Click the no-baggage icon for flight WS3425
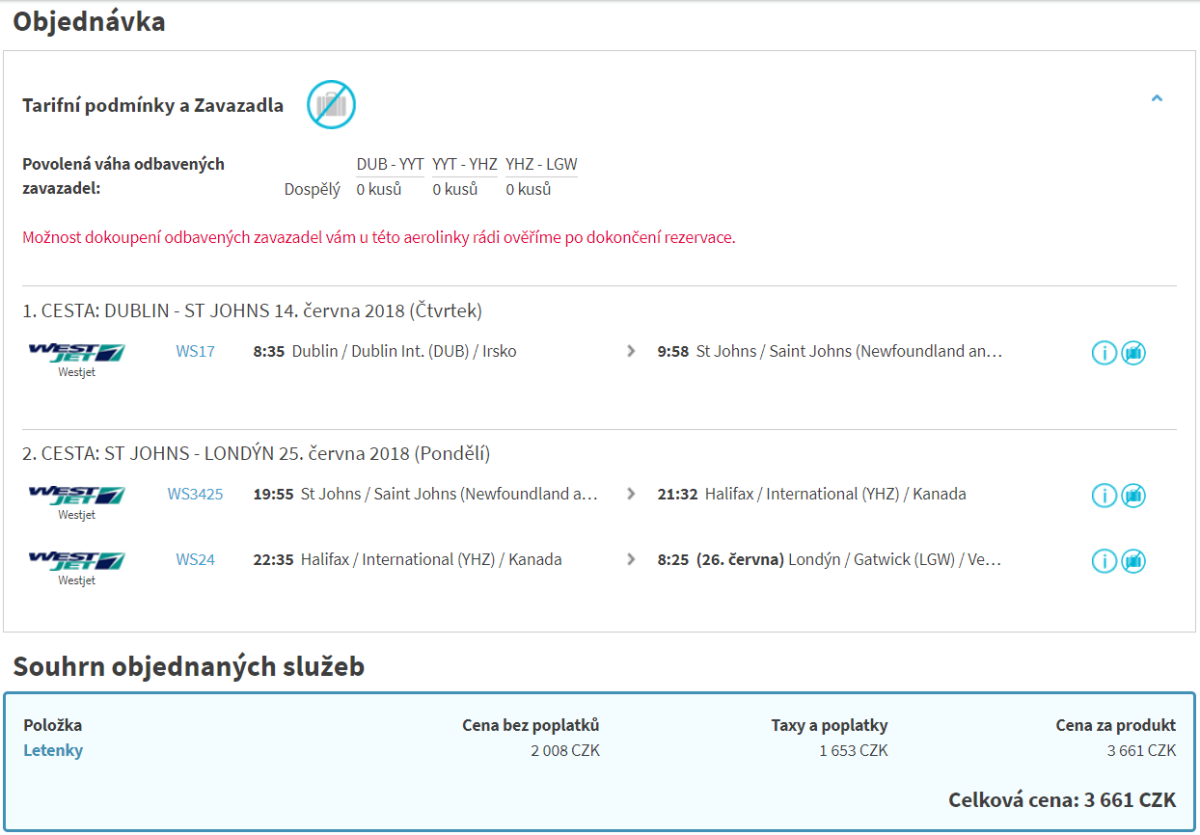The image size is (1200, 835). tap(1133, 496)
